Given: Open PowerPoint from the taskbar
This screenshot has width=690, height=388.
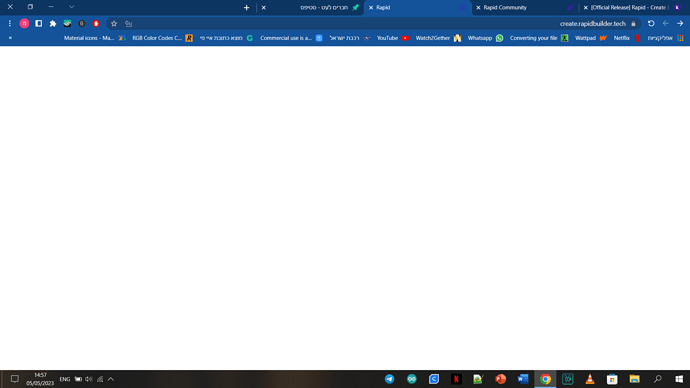Looking at the screenshot, I should (x=501, y=379).
